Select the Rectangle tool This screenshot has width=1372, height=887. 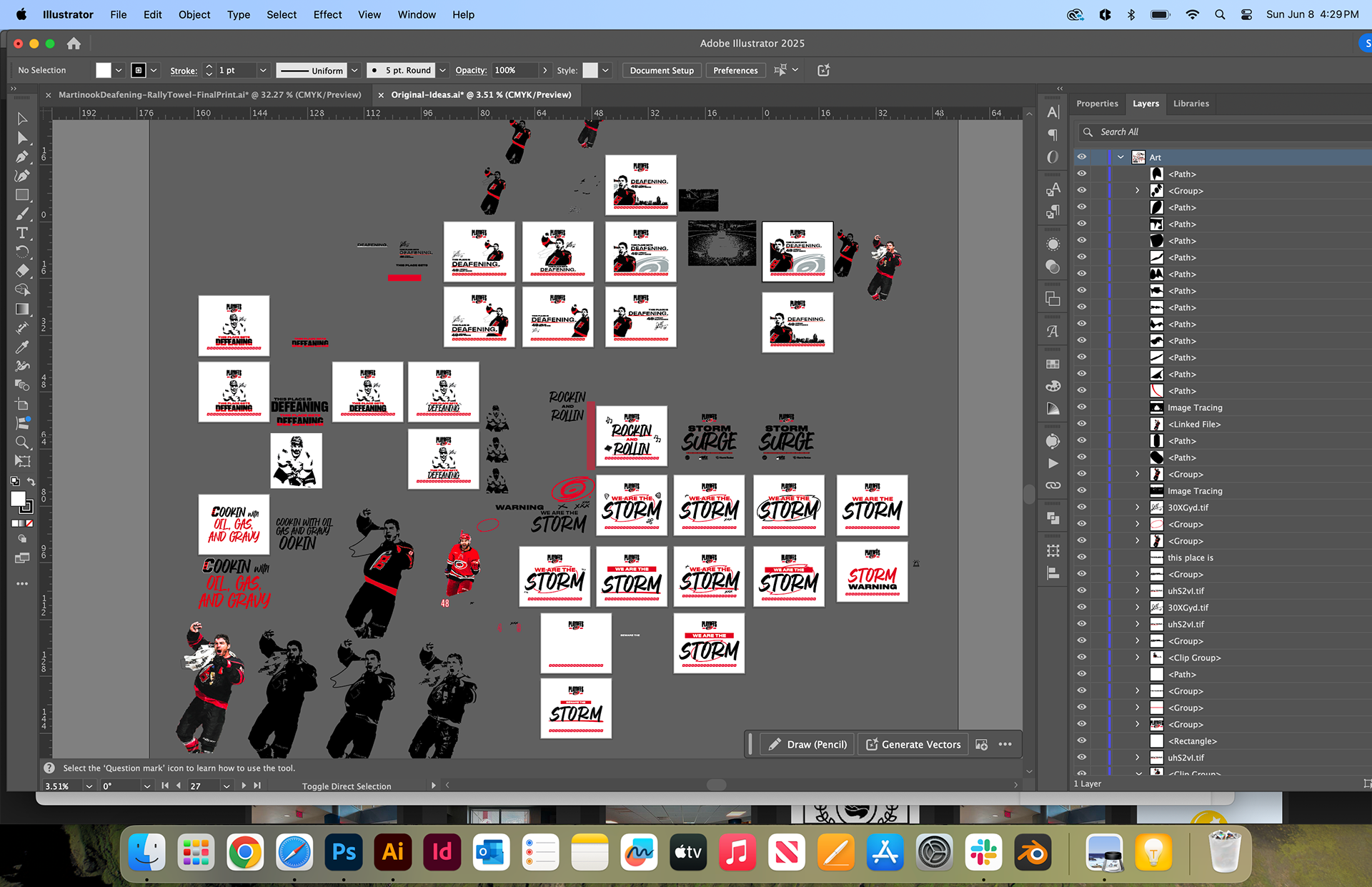click(22, 195)
